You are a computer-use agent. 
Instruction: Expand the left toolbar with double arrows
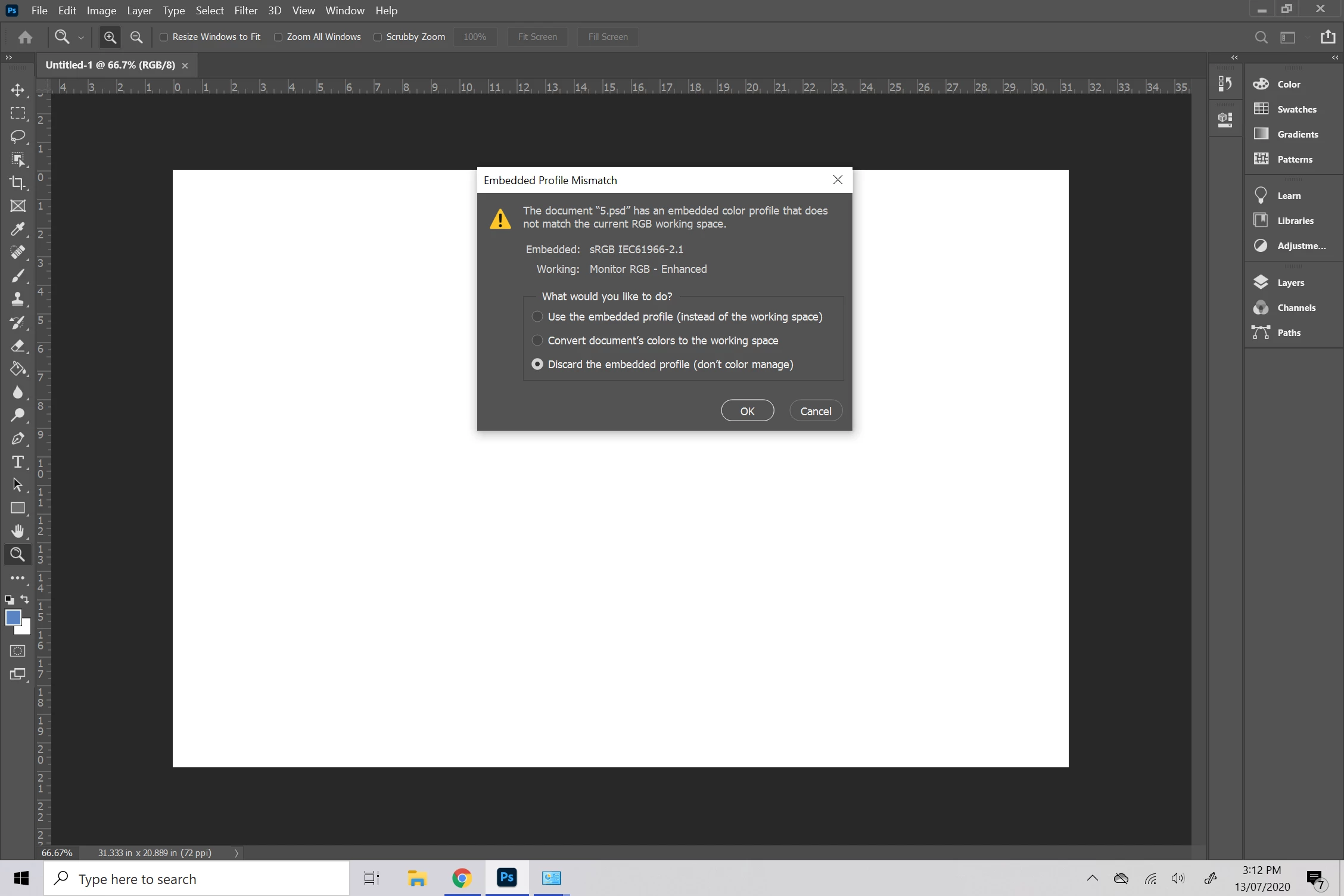(8, 57)
